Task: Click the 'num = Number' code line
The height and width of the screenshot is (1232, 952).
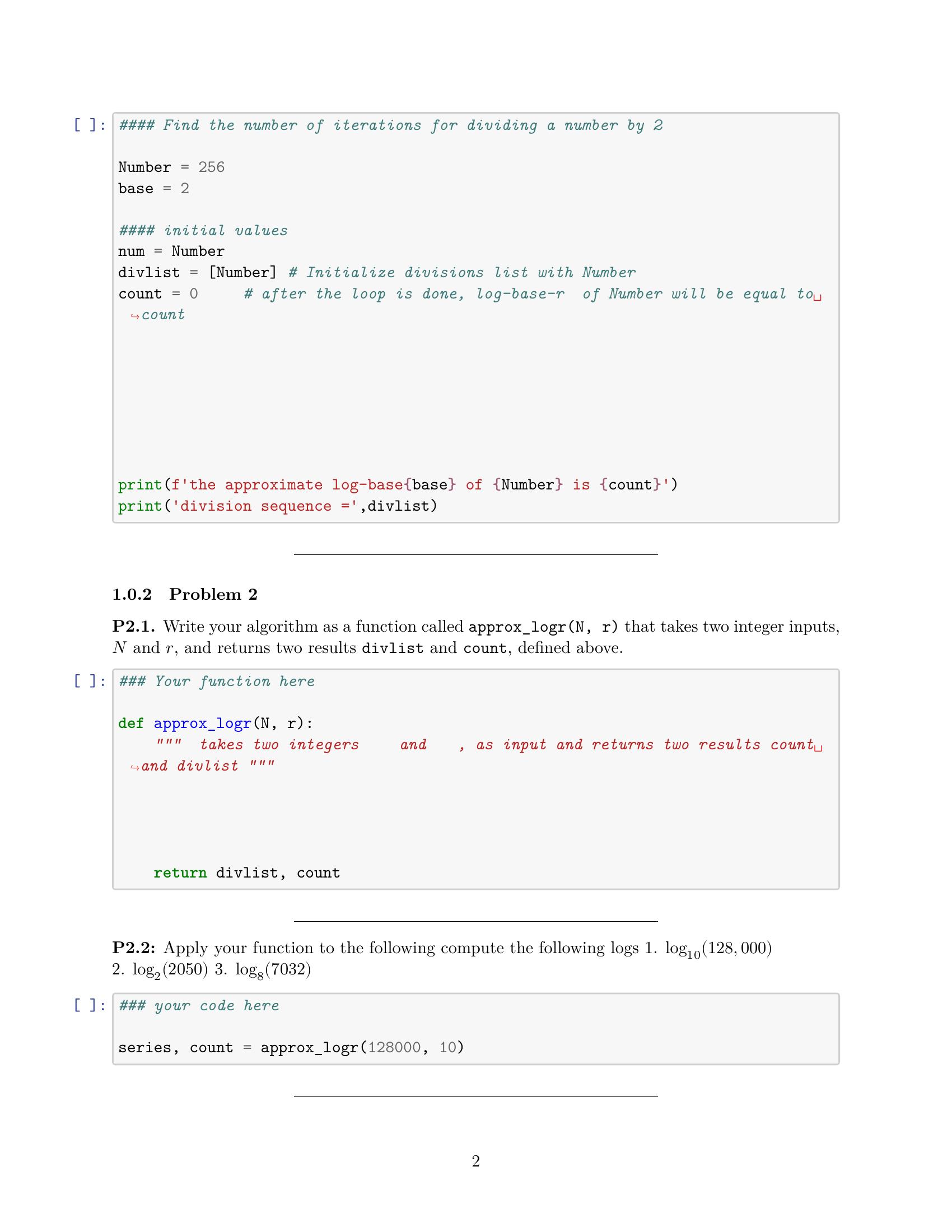Action: pos(171,251)
